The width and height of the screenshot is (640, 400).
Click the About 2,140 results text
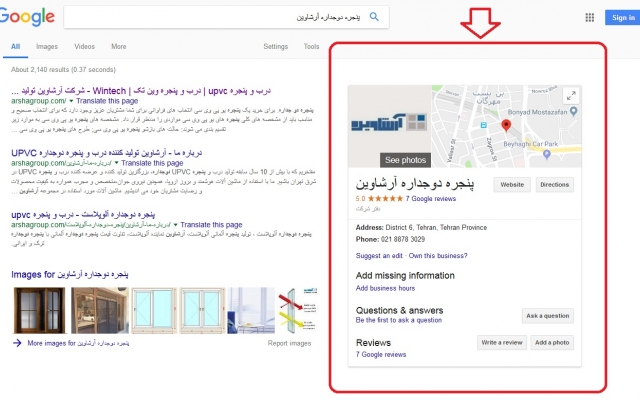(63, 70)
